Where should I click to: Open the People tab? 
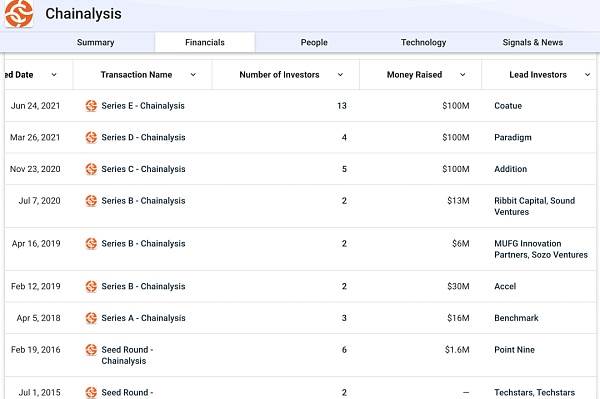[314, 42]
